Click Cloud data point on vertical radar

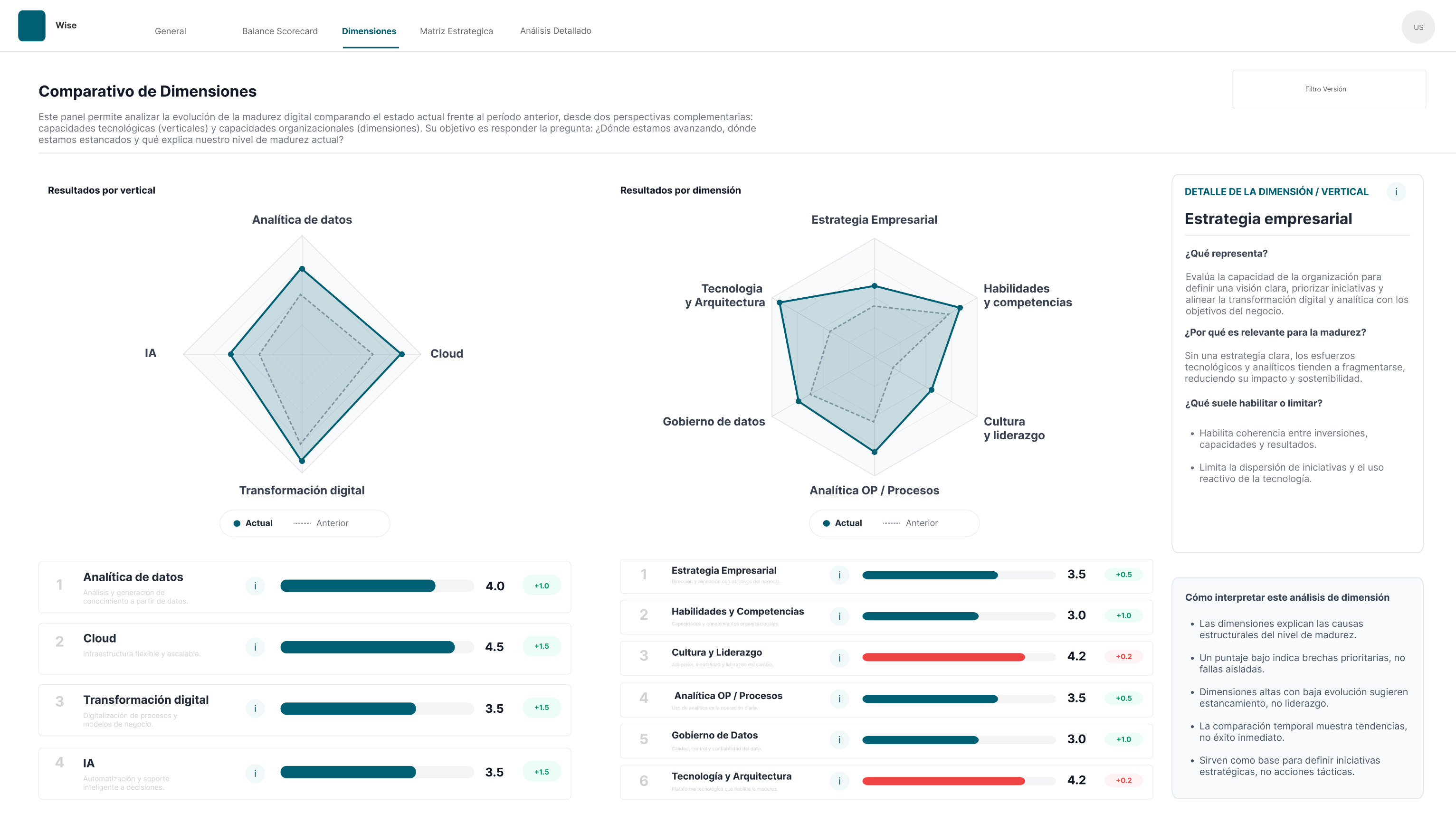coord(402,354)
